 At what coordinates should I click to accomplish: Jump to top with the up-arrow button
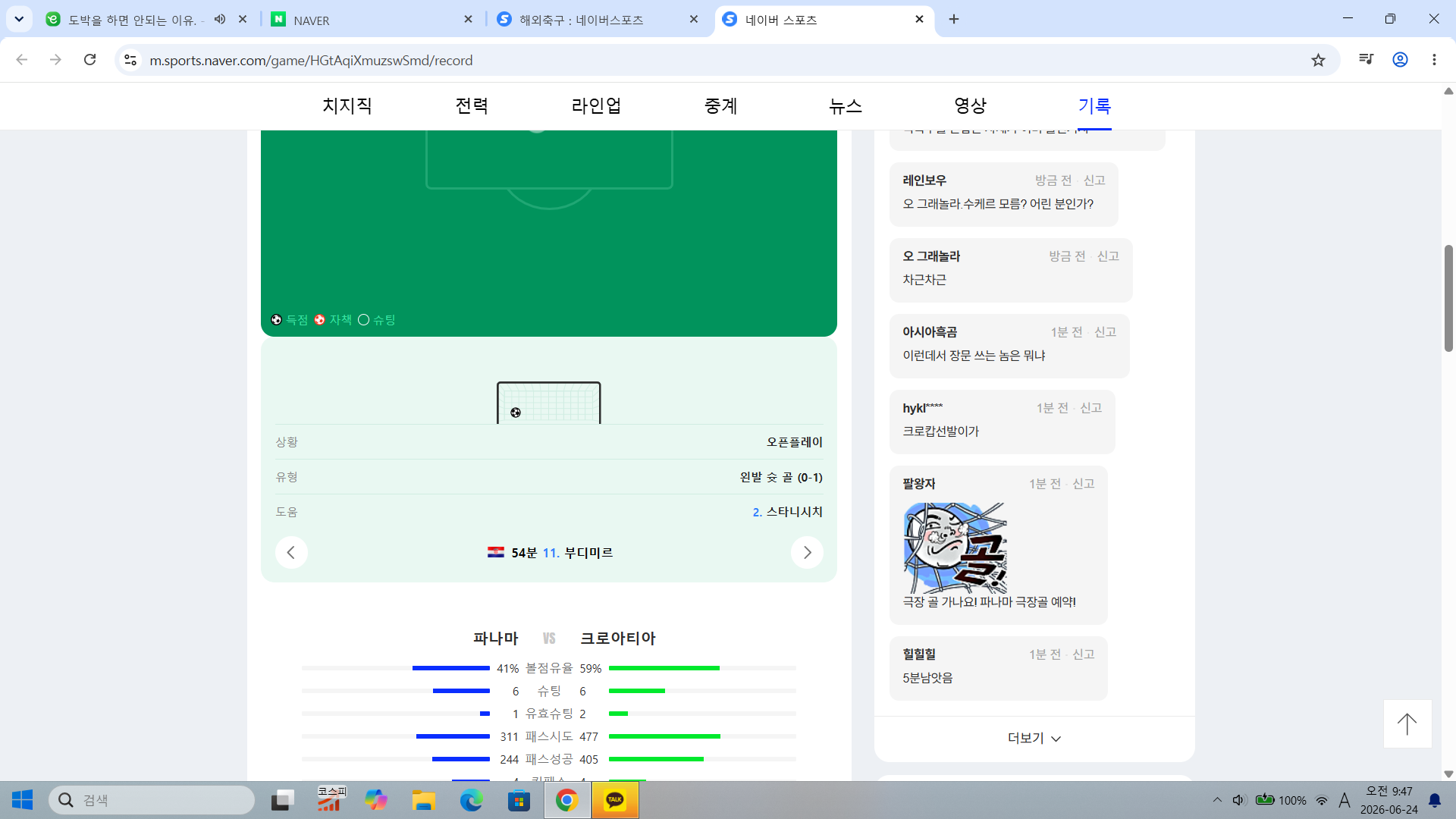[x=1407, y=723]
